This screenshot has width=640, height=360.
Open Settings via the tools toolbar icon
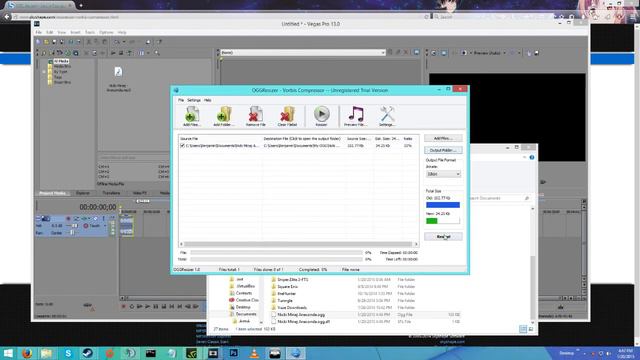(x=387, y=116)
